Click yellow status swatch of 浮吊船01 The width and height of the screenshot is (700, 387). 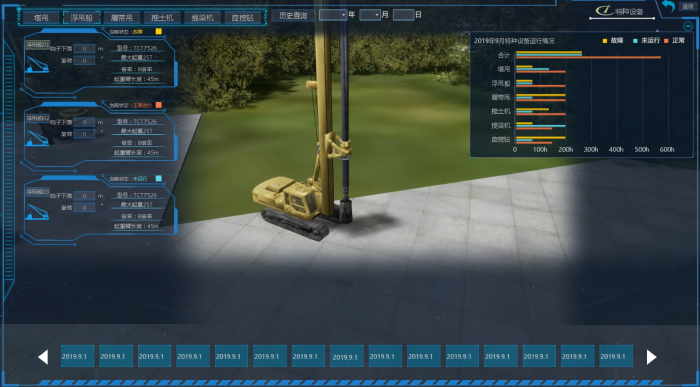coord(158,32)
